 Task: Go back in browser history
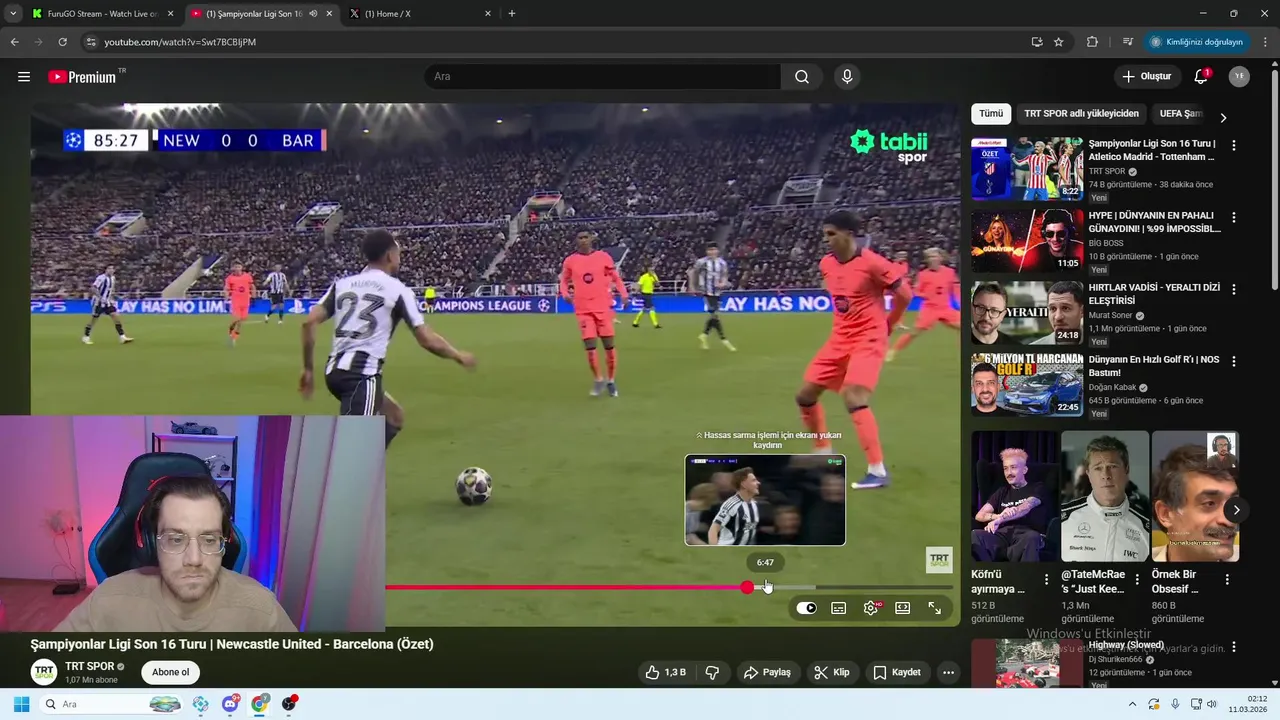[14, 42]
